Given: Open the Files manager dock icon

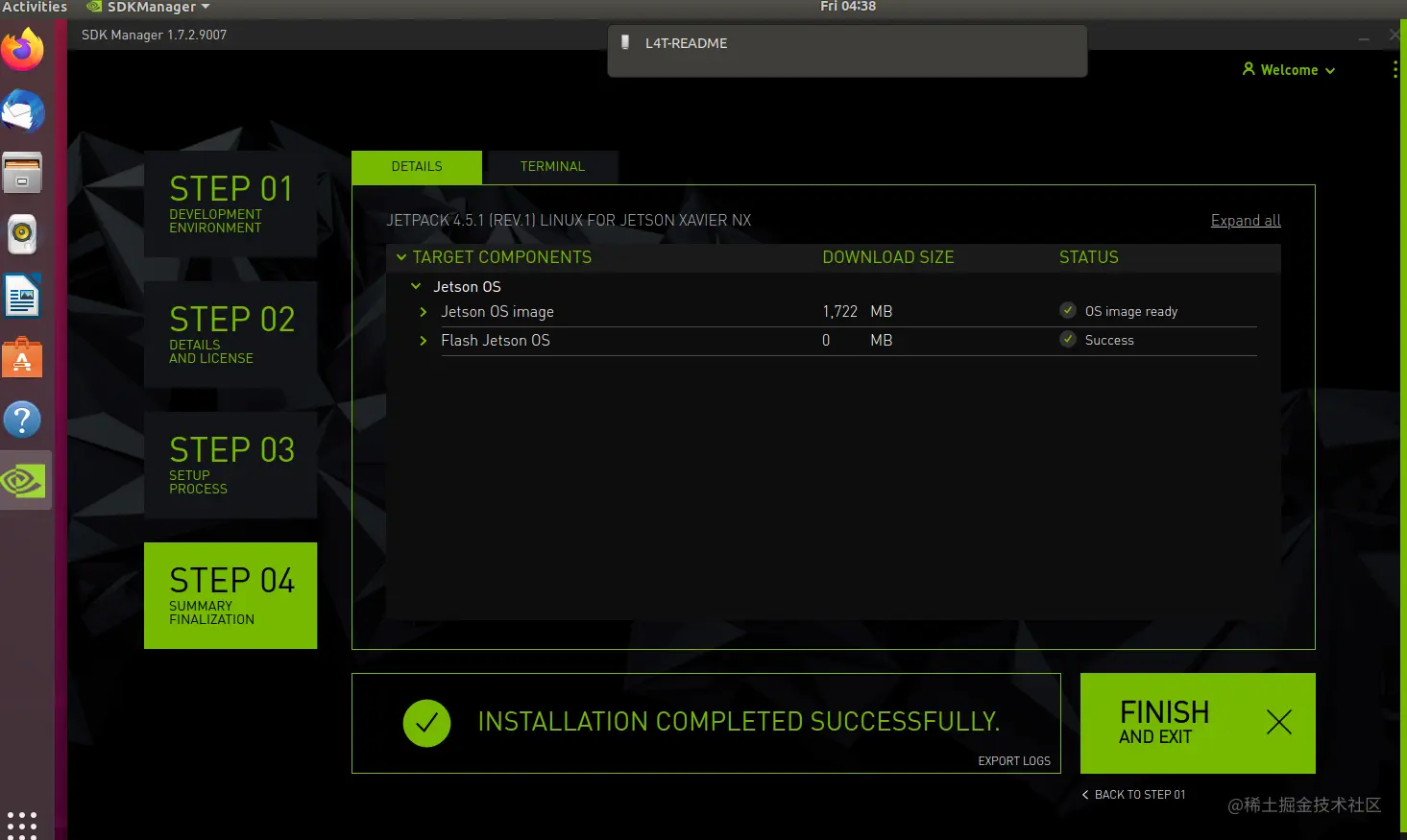Looking at the screenshot, I should tap(23, 173).
